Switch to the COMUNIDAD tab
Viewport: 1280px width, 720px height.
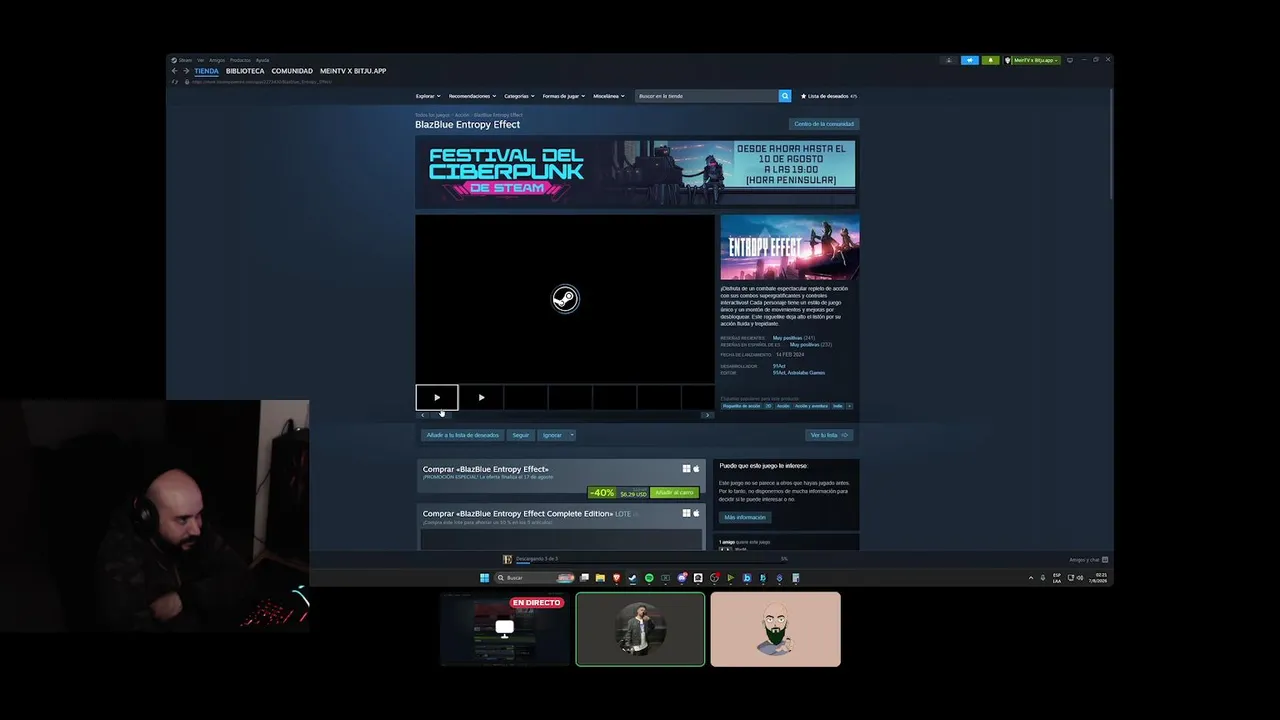pos(292,71)
